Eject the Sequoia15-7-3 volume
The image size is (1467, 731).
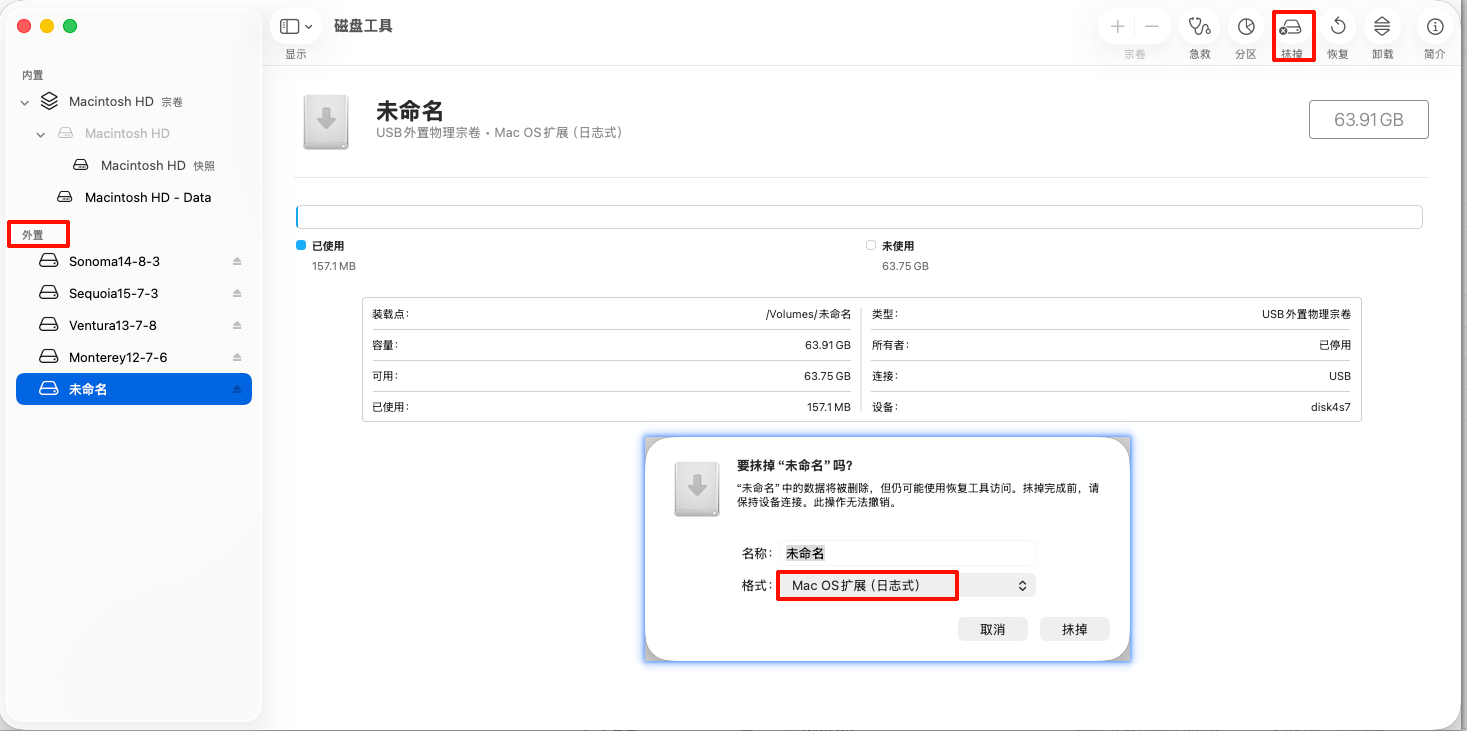tap(237, 294)
